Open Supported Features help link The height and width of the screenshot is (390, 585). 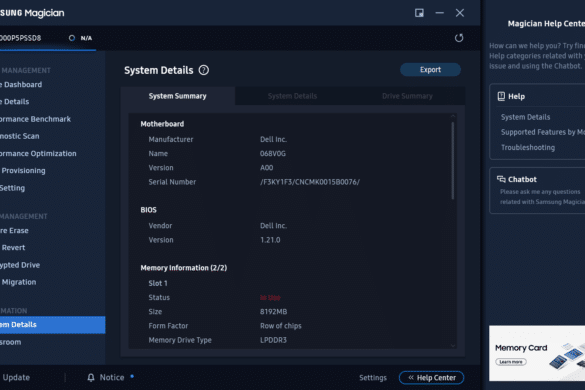click(x=542, y=132)
